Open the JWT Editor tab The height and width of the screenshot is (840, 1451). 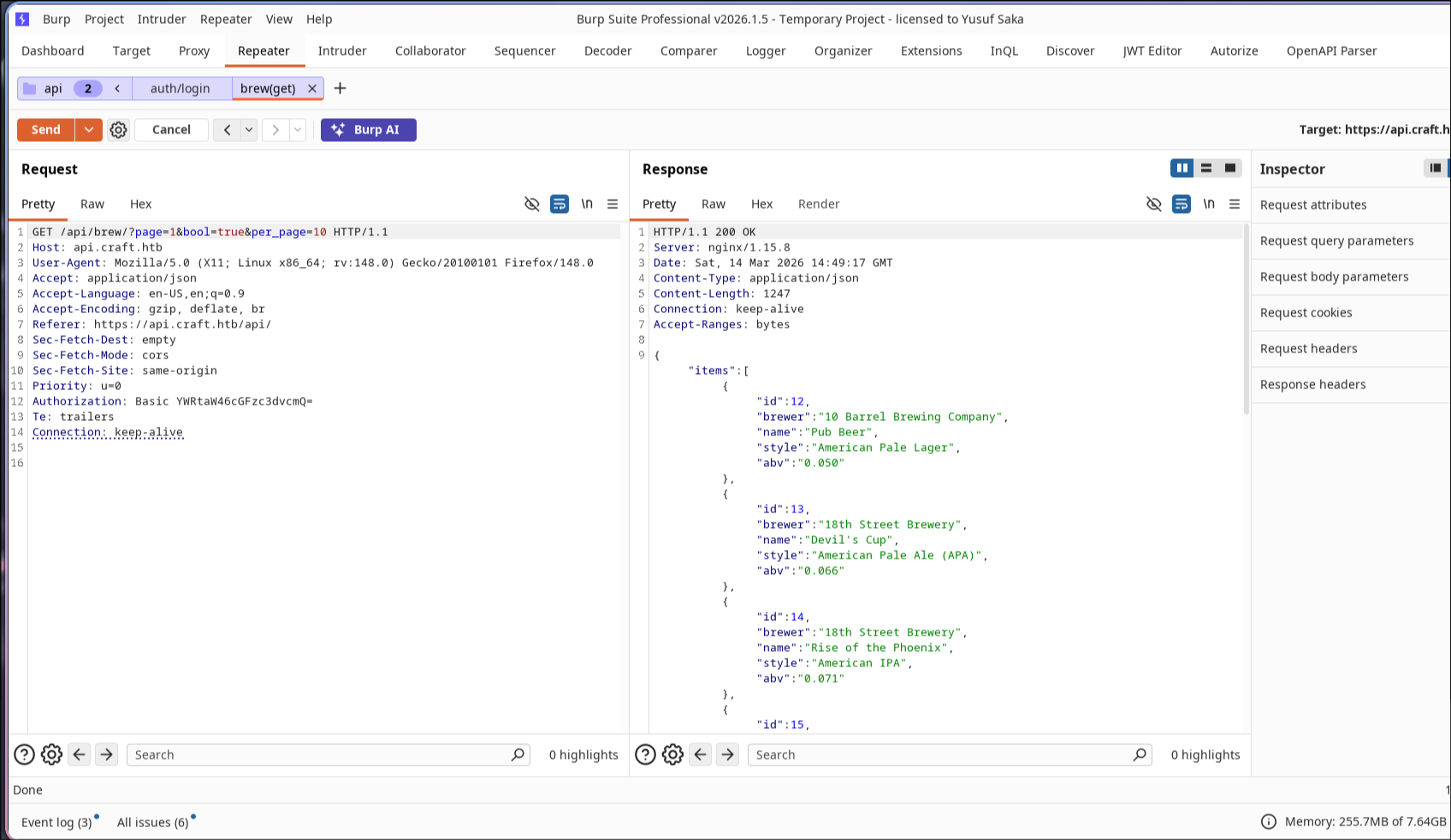point(1152,51)
